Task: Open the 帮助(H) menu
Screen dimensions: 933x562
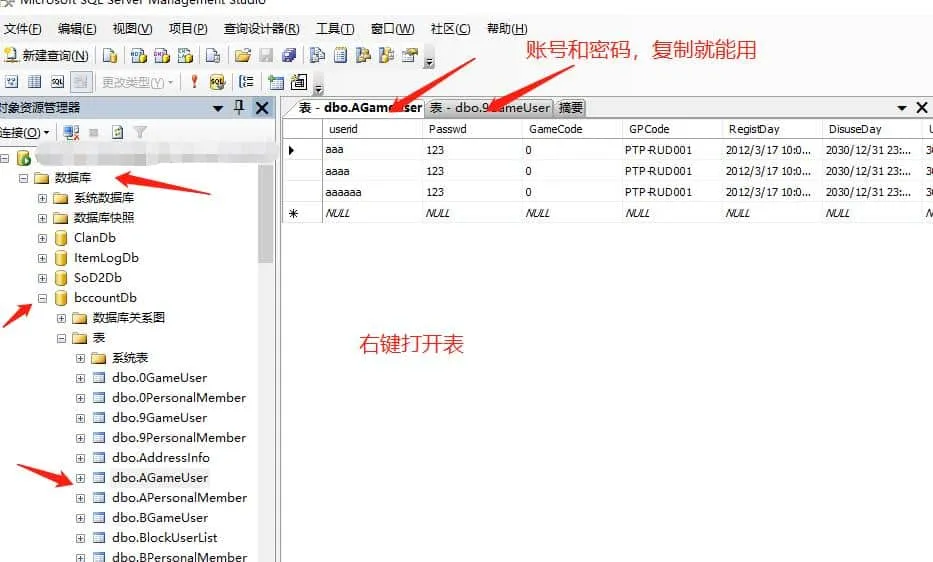Action: point(507,29)
